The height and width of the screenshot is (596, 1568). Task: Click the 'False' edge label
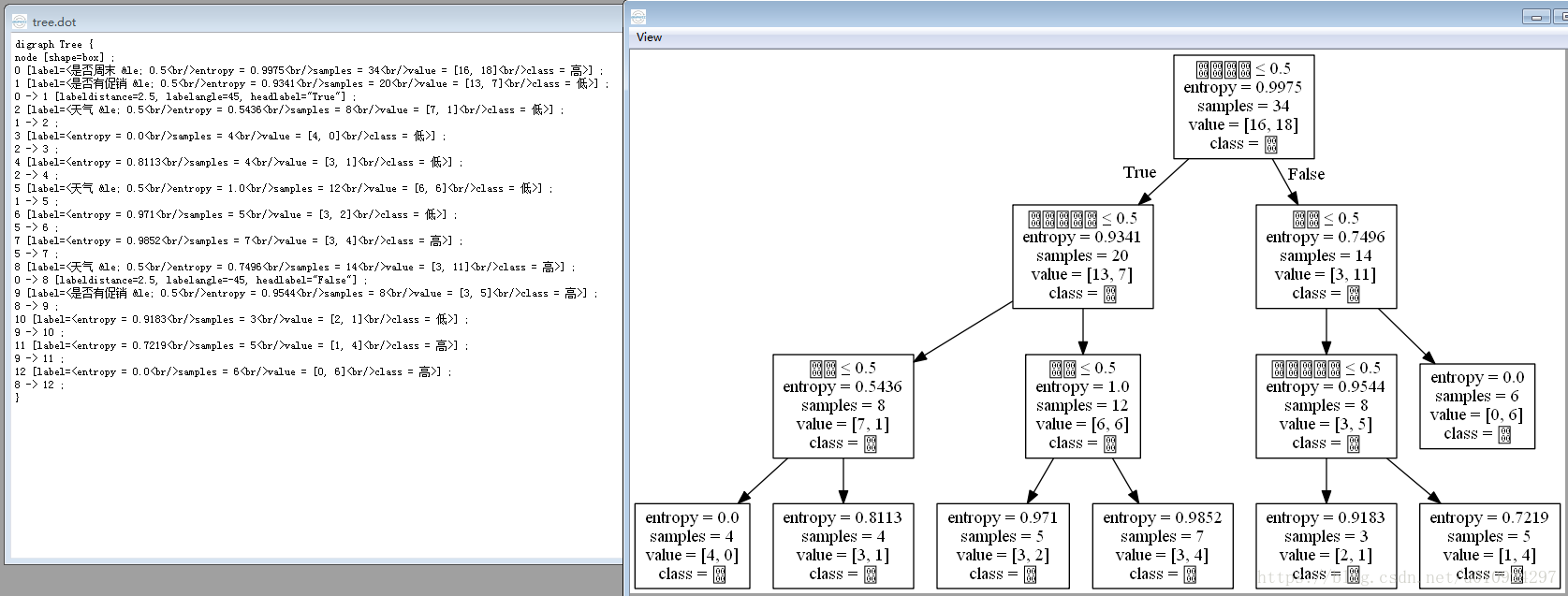pos(1306,174)
